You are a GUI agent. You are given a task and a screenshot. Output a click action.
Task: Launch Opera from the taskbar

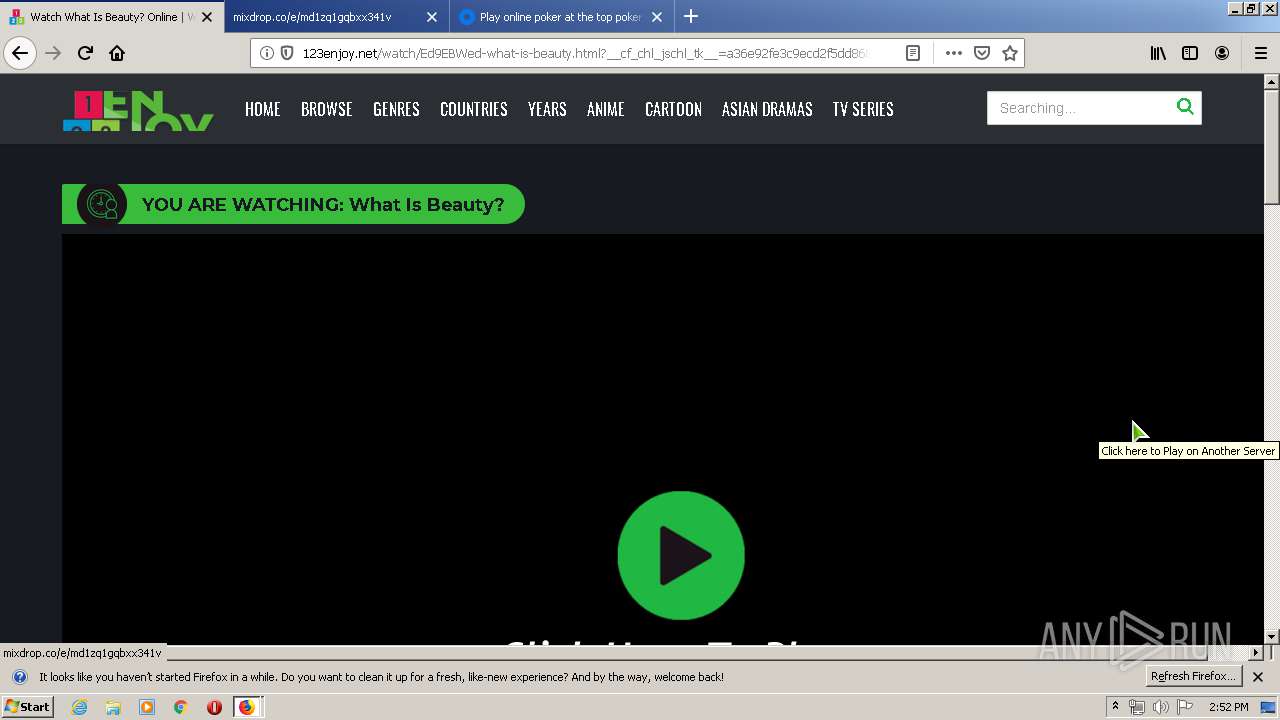pos(214,707)
